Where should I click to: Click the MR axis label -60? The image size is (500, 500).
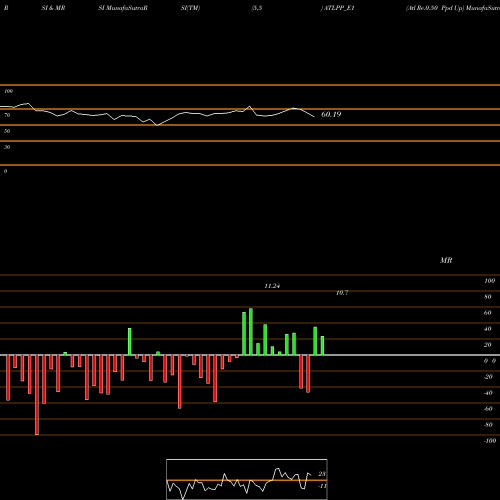(x=488, y=409)
